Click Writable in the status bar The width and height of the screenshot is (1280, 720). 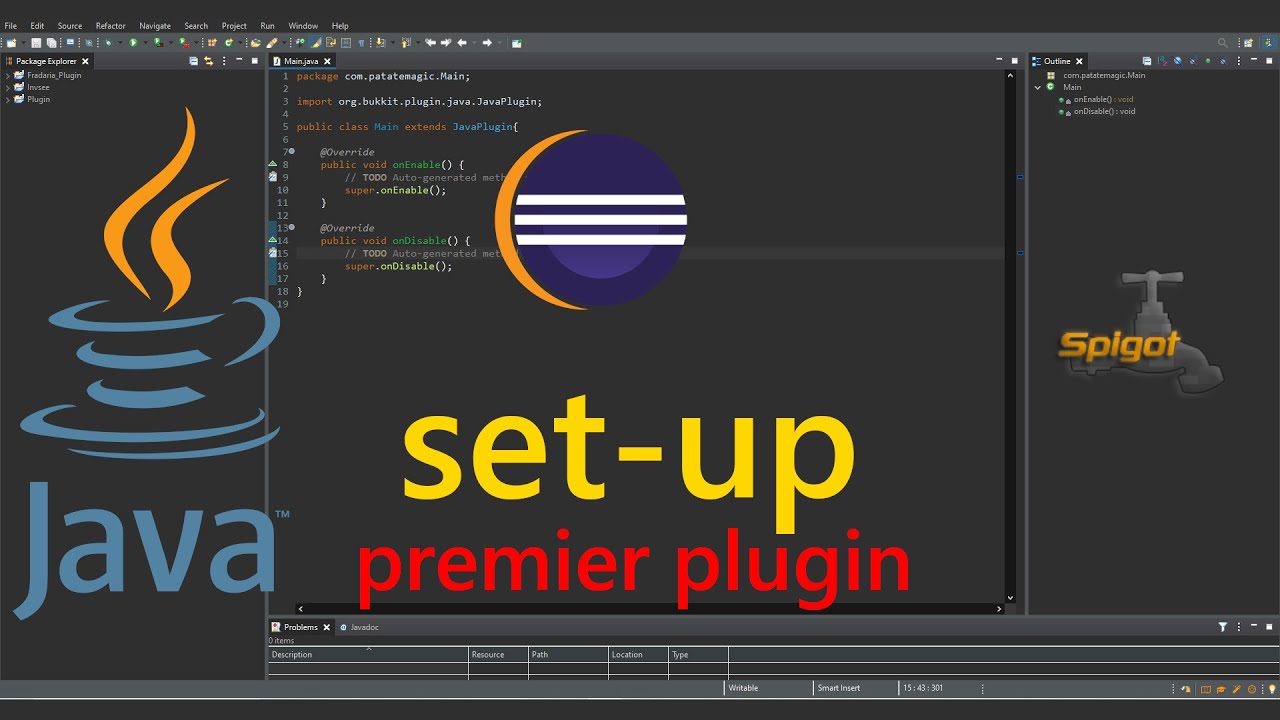tap(743, 688)
